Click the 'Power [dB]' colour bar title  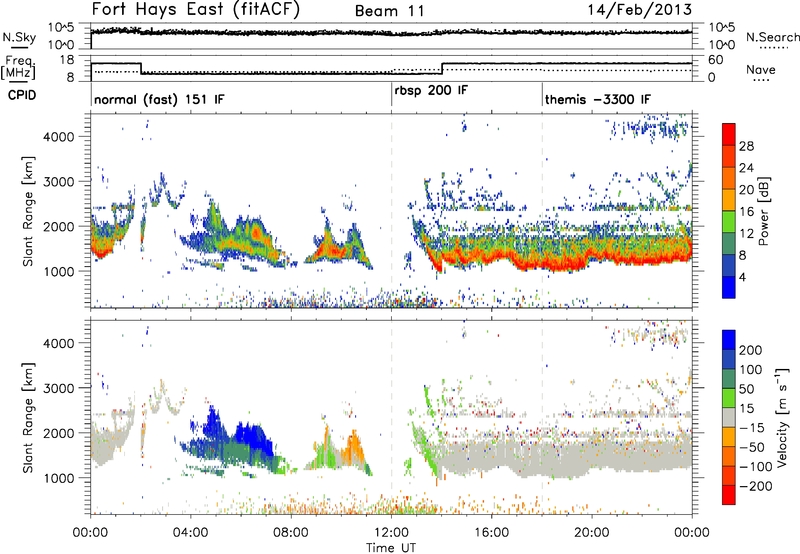(x=764, y=211)
